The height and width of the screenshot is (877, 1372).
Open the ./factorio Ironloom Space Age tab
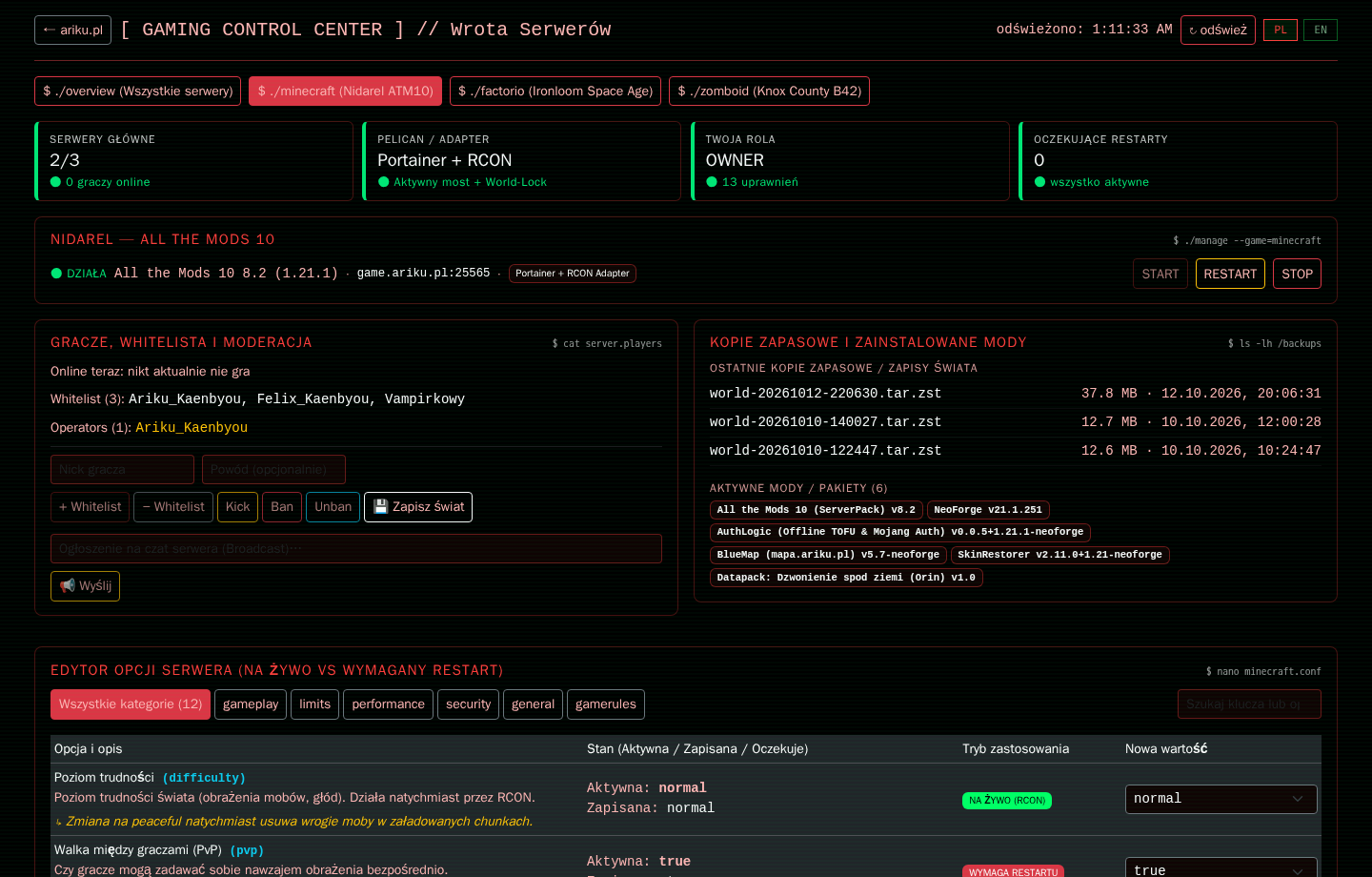(x=555, y=92)
